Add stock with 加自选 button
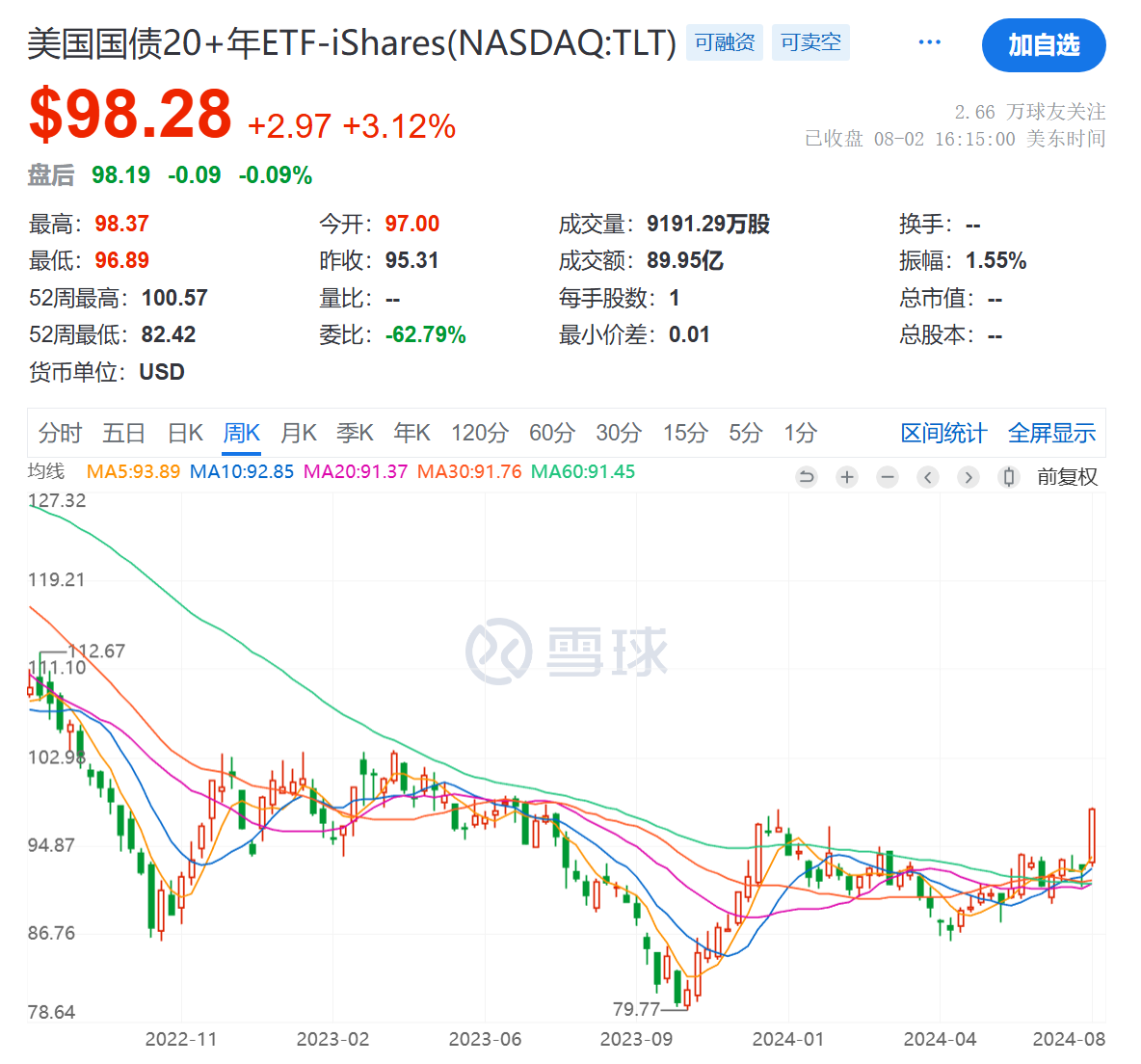The image size is (1141, 1064). 1044,45
